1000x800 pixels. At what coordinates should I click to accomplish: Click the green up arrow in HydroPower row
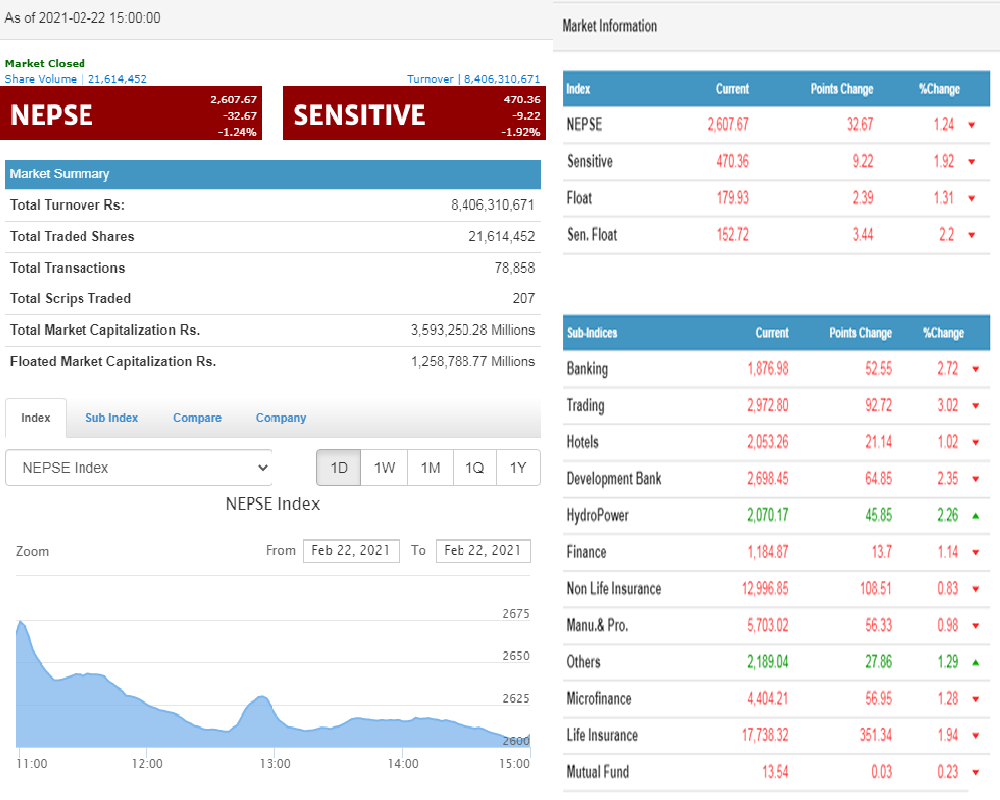975,516
